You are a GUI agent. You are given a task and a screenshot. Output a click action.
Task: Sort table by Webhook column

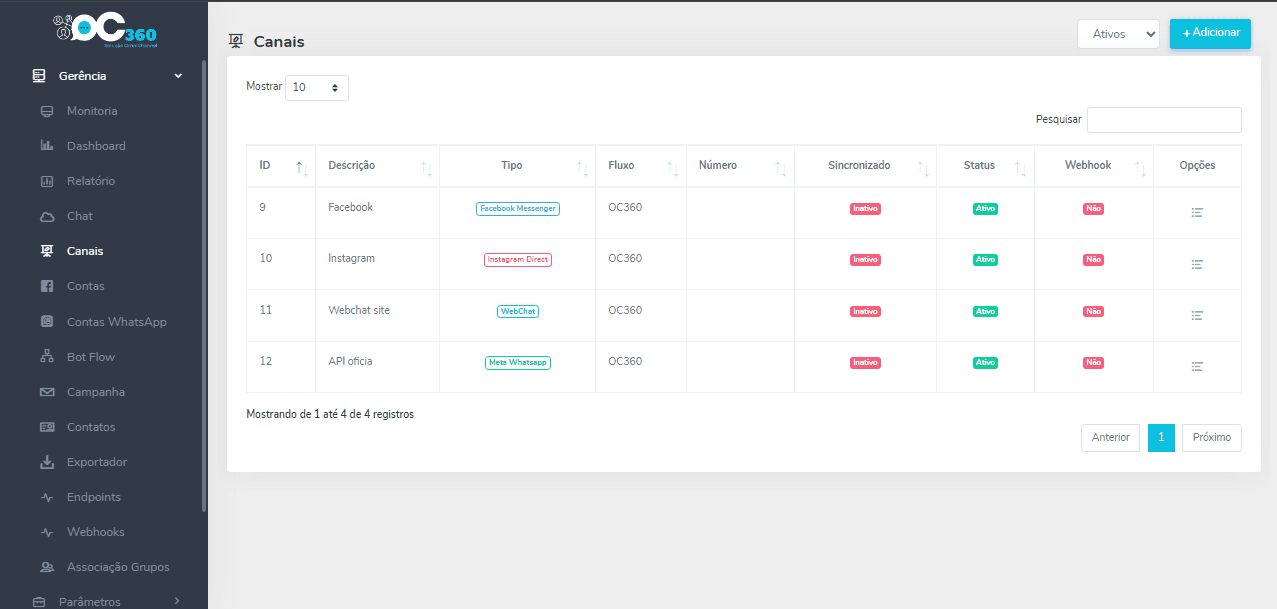pyautogui.click(x=1139, y=167)
